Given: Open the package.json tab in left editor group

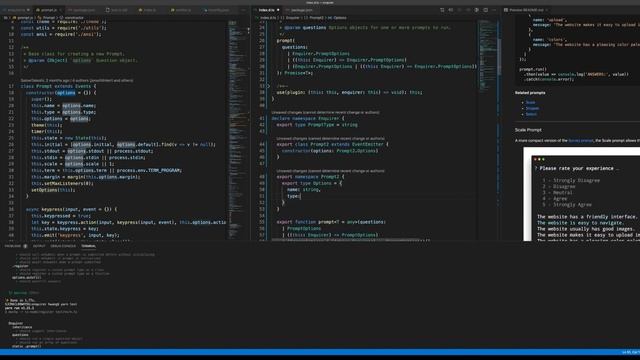Looking at the screenshot, I should (84, 10).
